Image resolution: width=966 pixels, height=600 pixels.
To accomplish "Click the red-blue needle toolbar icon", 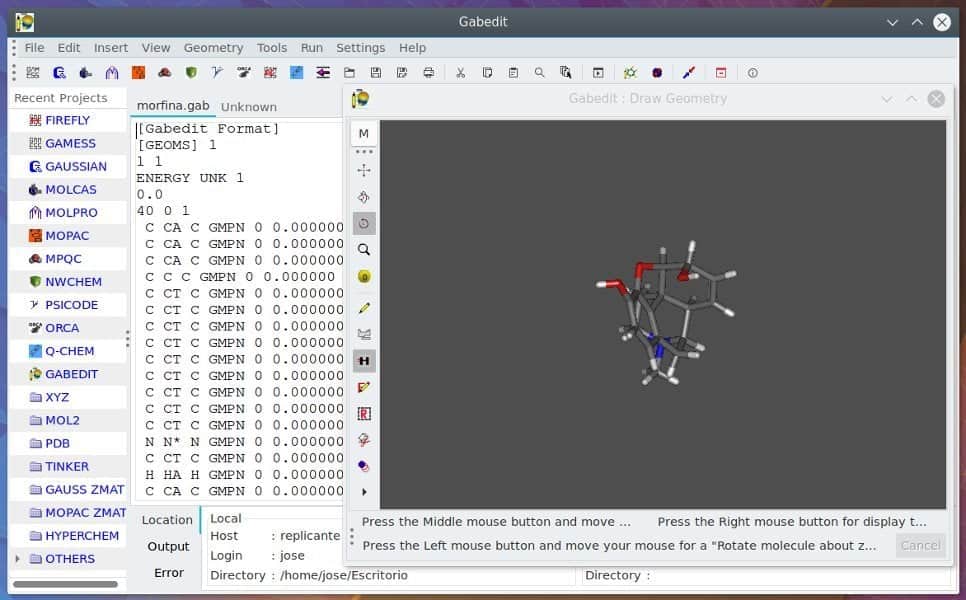I will [689, 73].
